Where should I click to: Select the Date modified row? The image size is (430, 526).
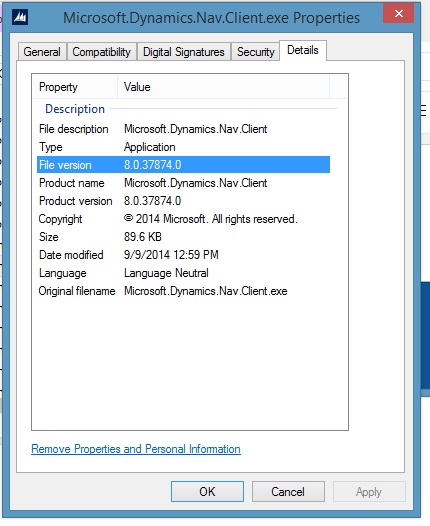[x=183, y=255]
